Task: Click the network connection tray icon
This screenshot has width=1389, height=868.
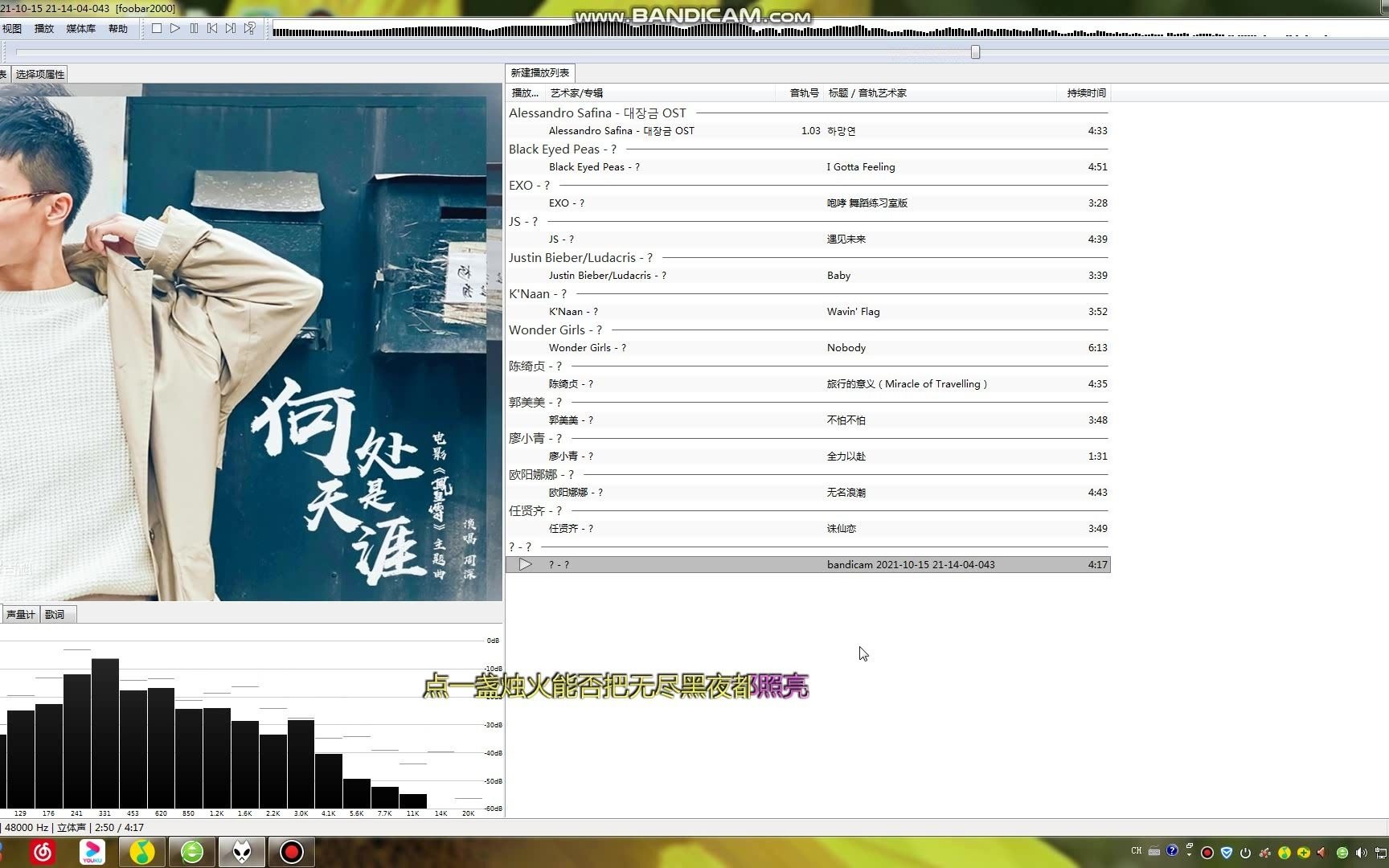Action: pyautogui.click(x=1381, y=853)
